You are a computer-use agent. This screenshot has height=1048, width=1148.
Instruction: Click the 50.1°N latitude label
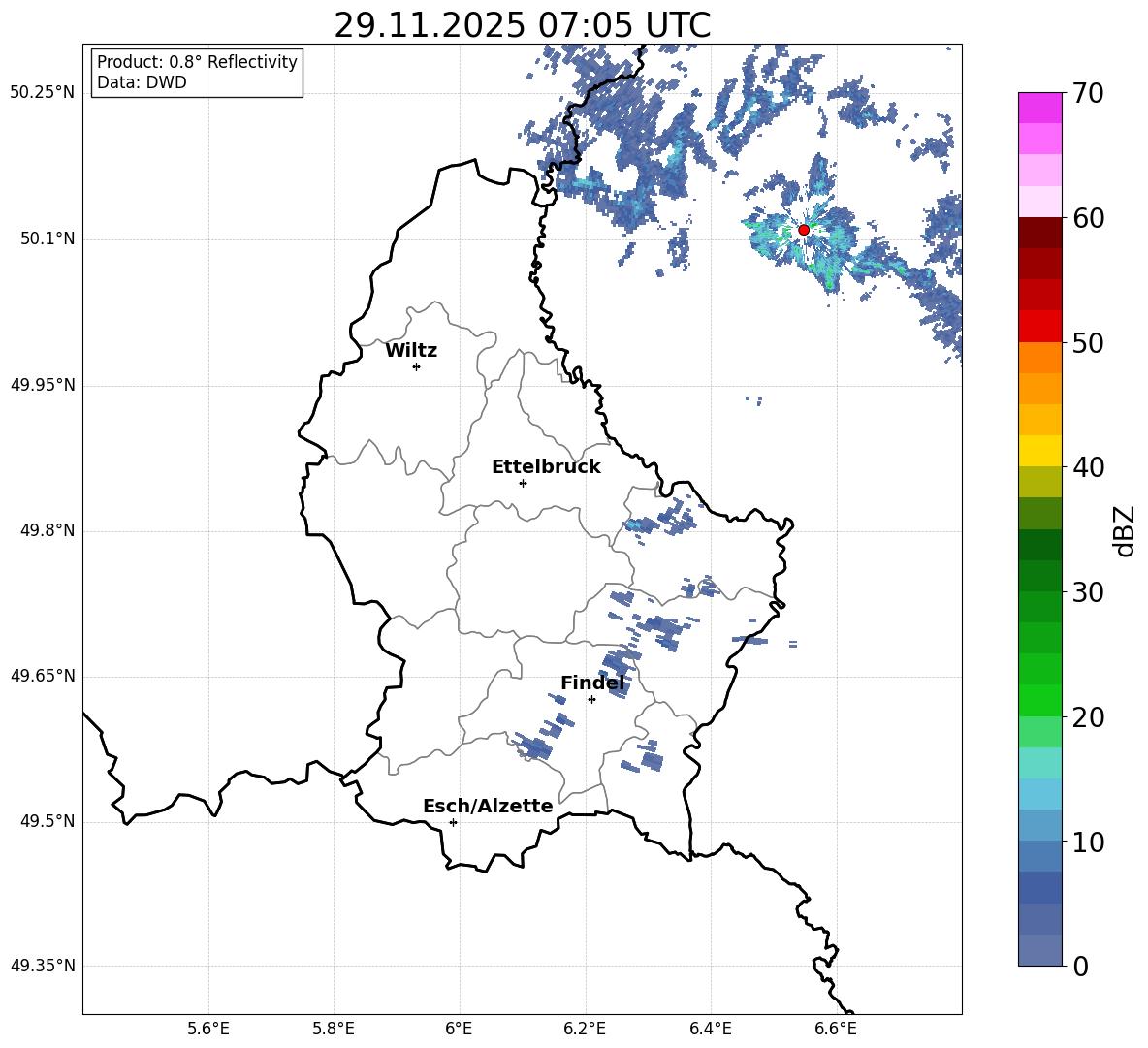pyautogui.click(x=47, y=238)
